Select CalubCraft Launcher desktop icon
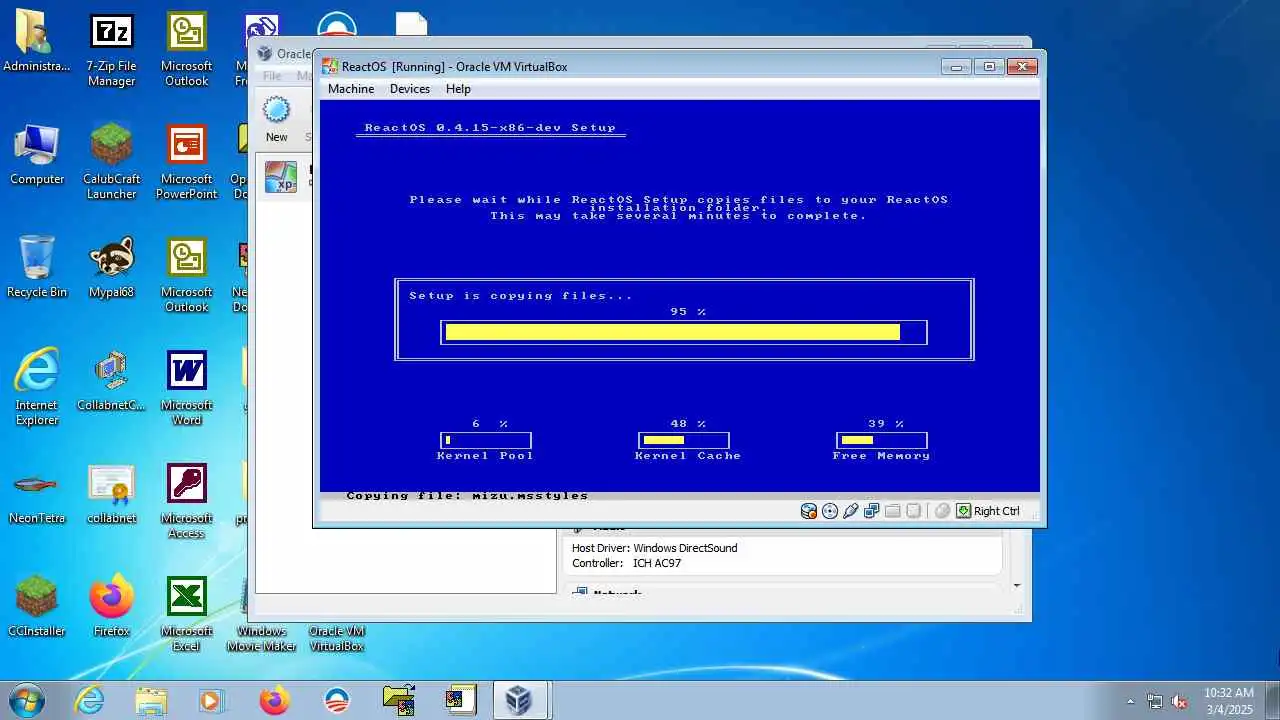1280x720 pixels. (111, 162)
